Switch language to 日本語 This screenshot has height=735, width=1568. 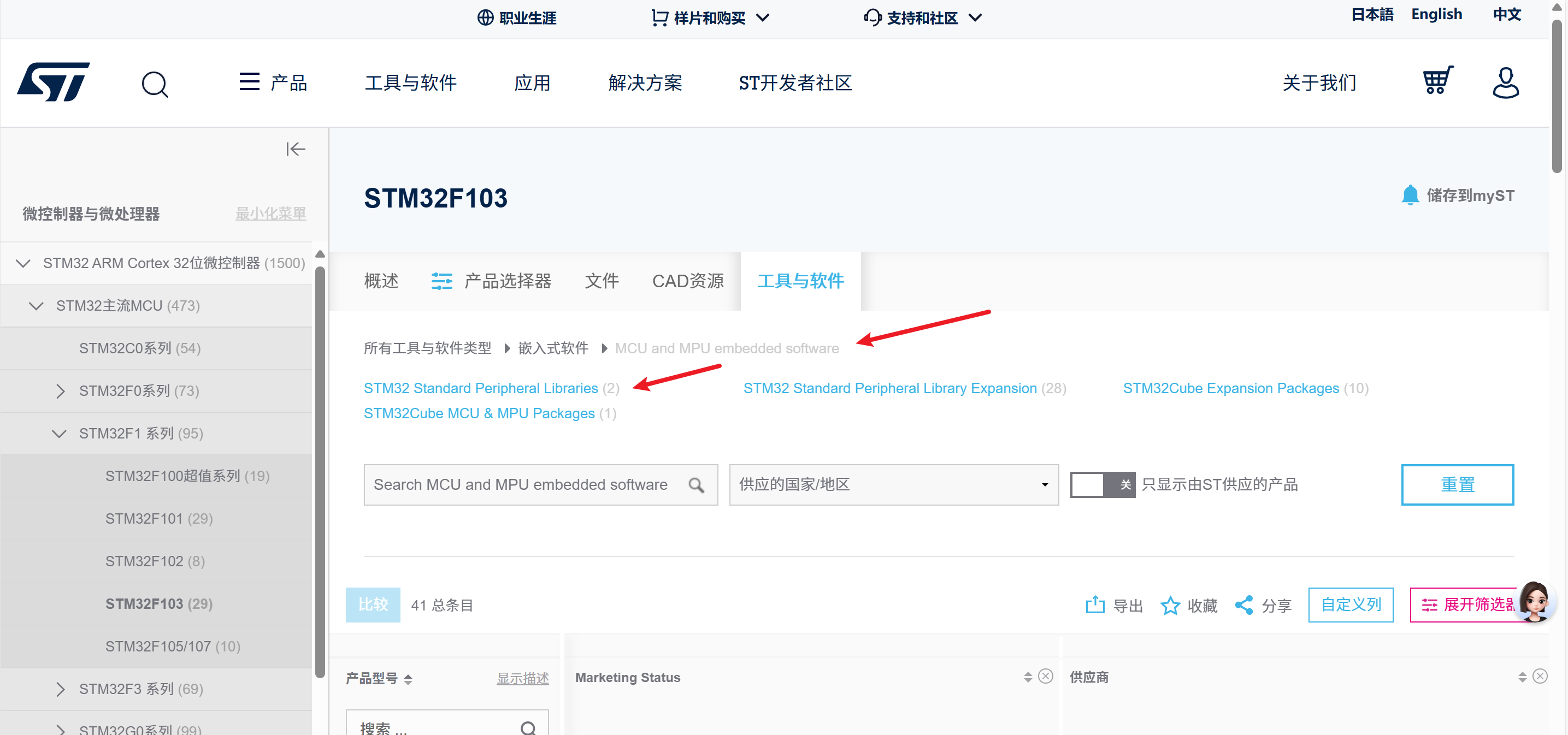pyautogui.click(x=1372, y=14)
